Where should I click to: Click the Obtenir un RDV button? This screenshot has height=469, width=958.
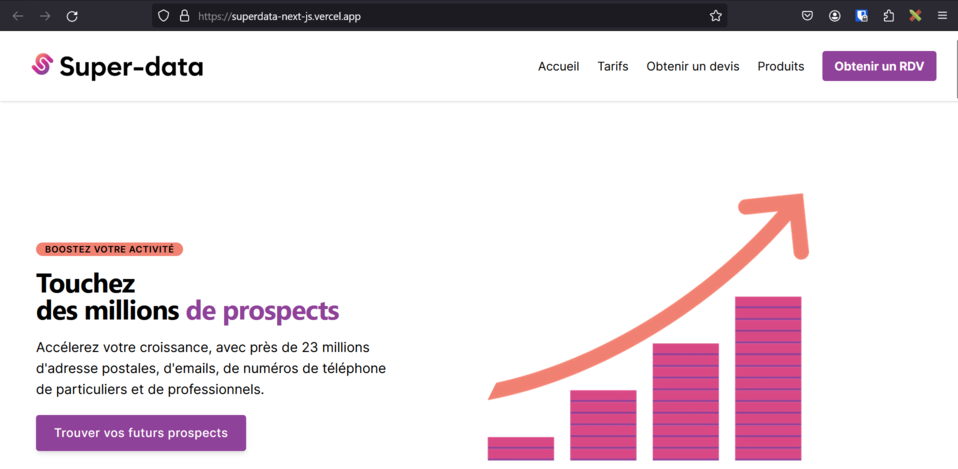pyautogui.click(x=879, y=66)
